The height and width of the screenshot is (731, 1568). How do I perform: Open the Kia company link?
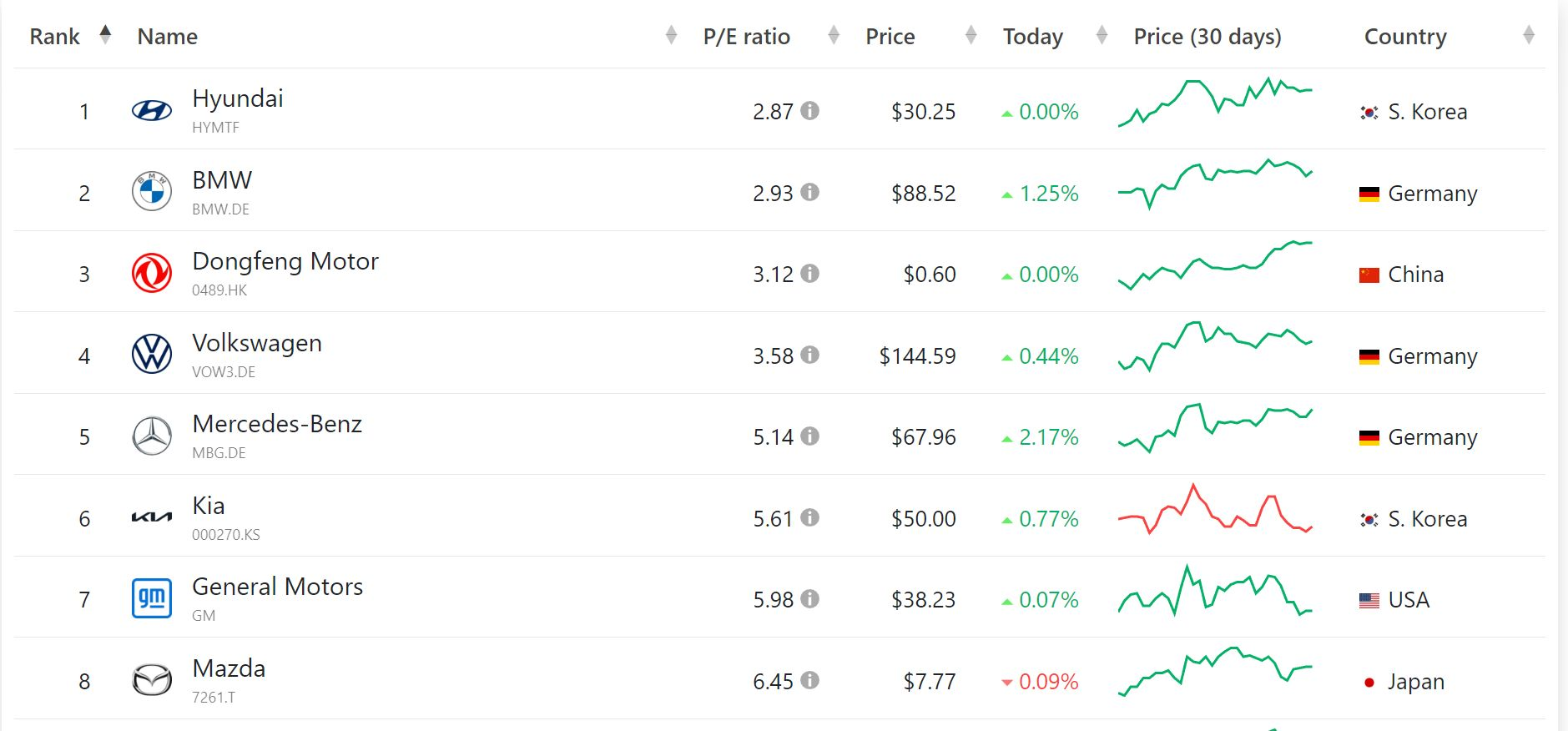[208, 506]
